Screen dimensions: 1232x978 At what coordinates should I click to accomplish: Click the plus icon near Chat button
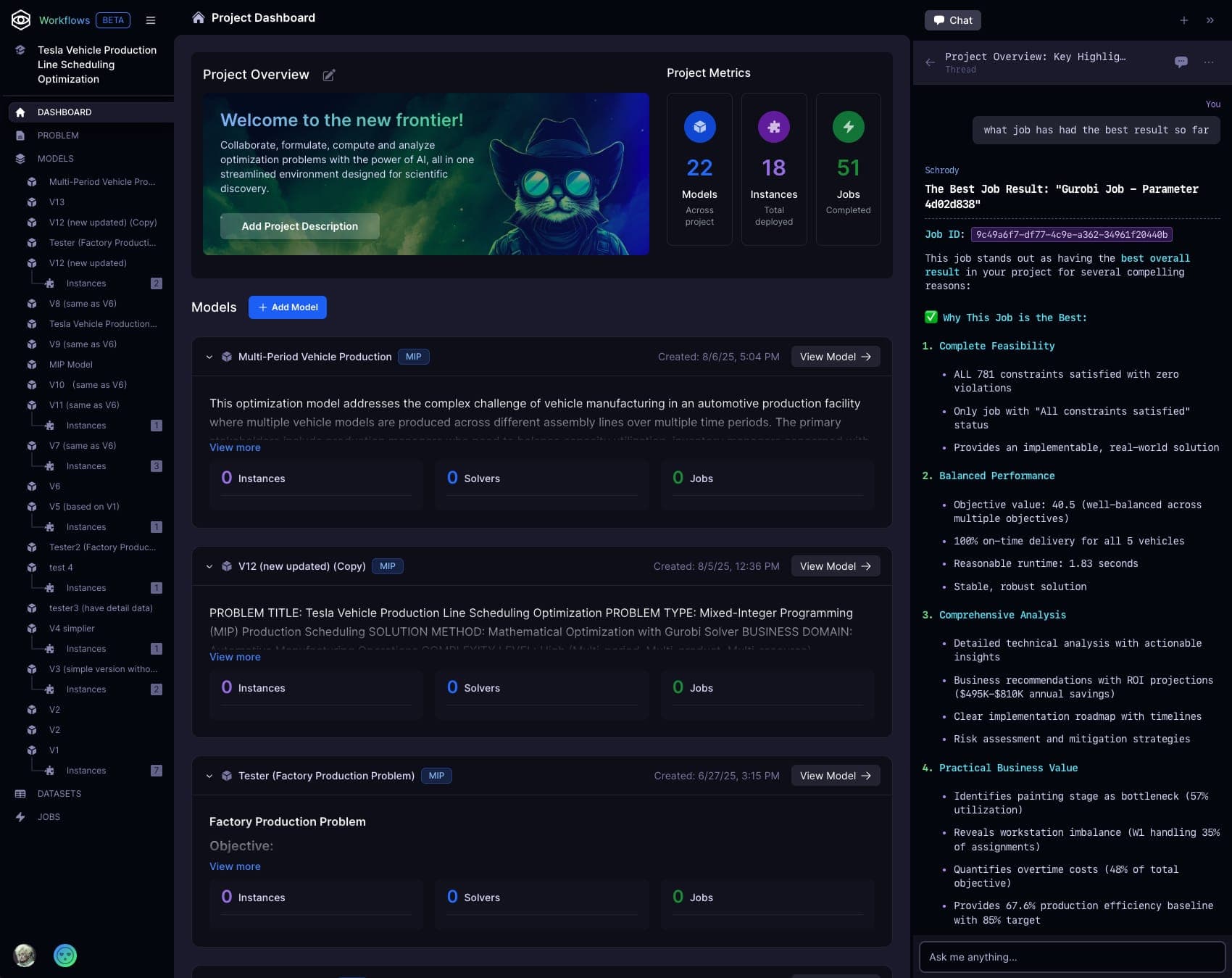(1184, 20)
